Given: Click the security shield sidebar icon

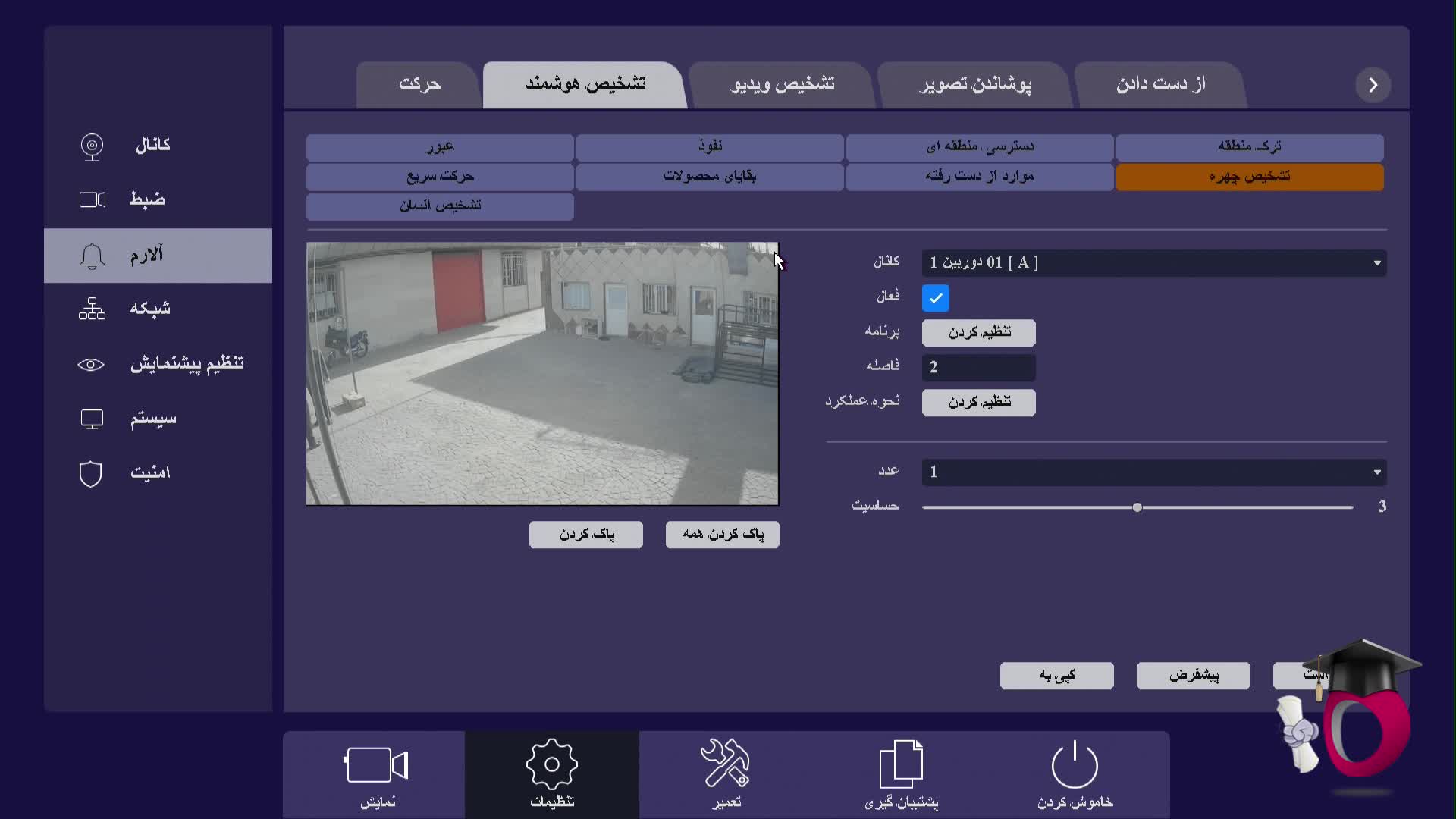Looking at the screenshot, I should click(90, 474).
